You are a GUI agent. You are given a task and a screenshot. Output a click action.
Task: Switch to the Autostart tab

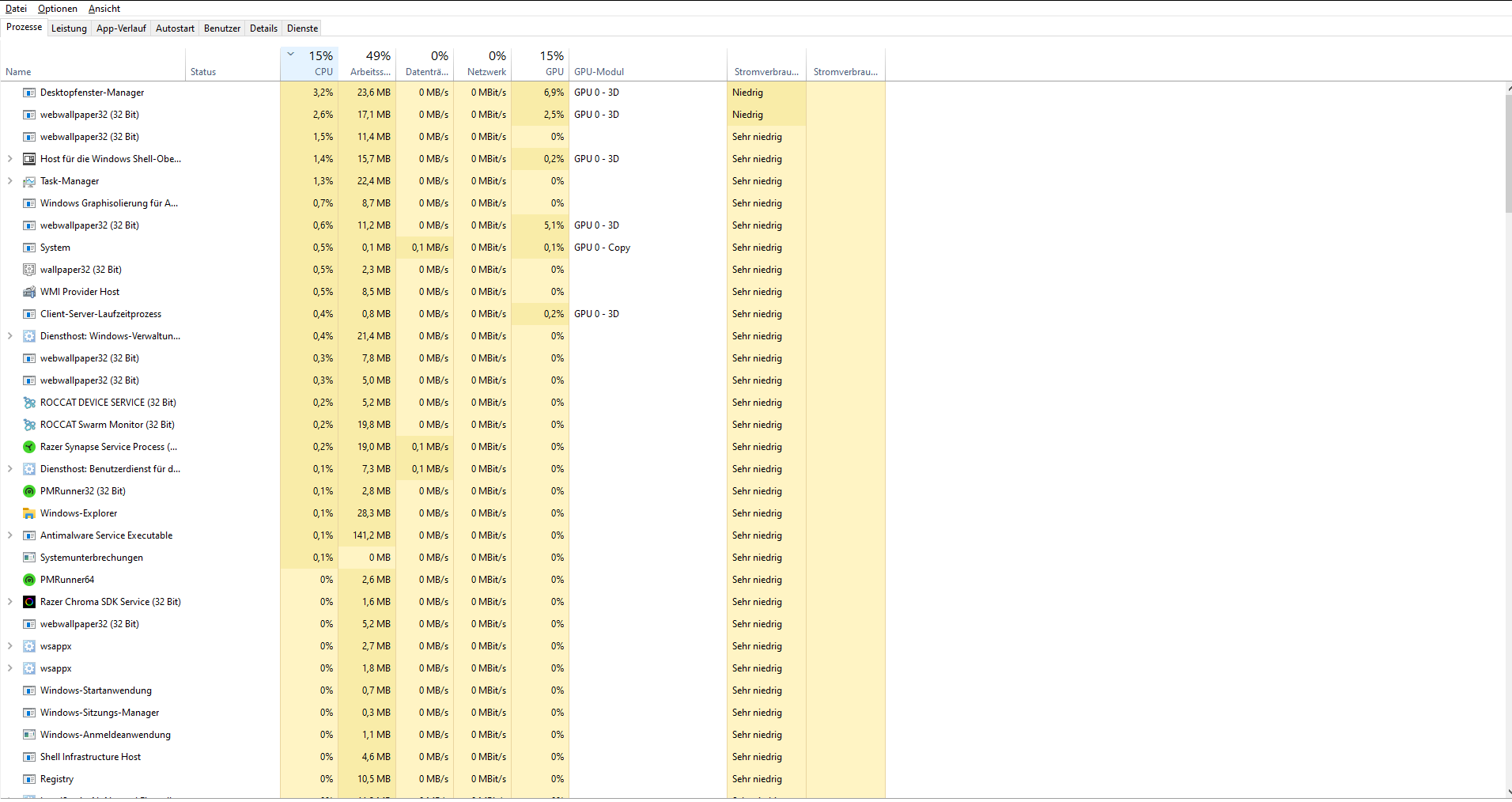(x=175, y=28)
